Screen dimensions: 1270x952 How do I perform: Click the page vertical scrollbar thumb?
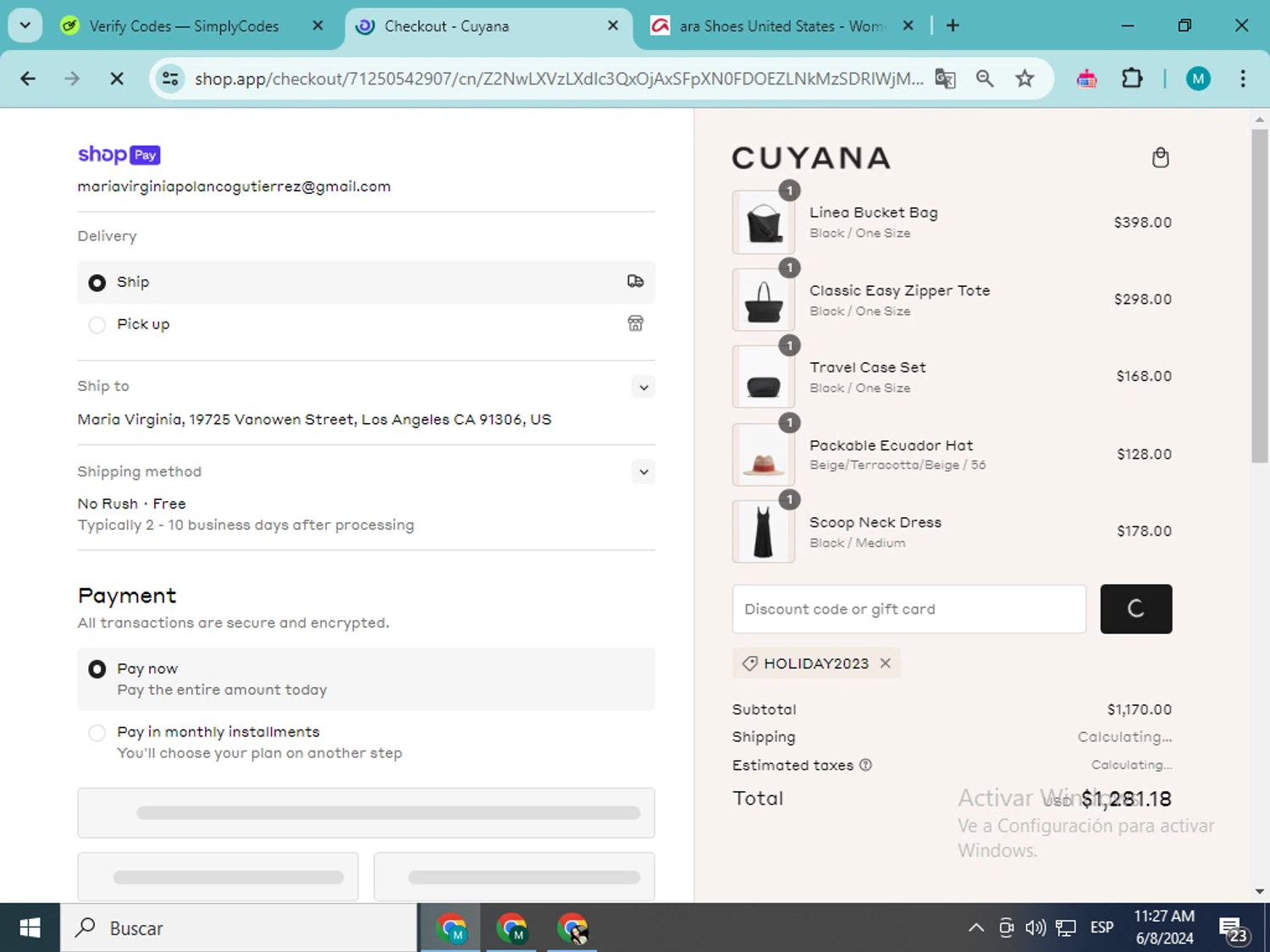click(x=1260, y=296)
